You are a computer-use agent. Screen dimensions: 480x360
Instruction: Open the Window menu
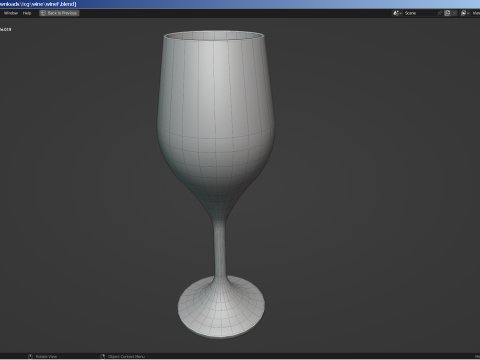(11, 13)
